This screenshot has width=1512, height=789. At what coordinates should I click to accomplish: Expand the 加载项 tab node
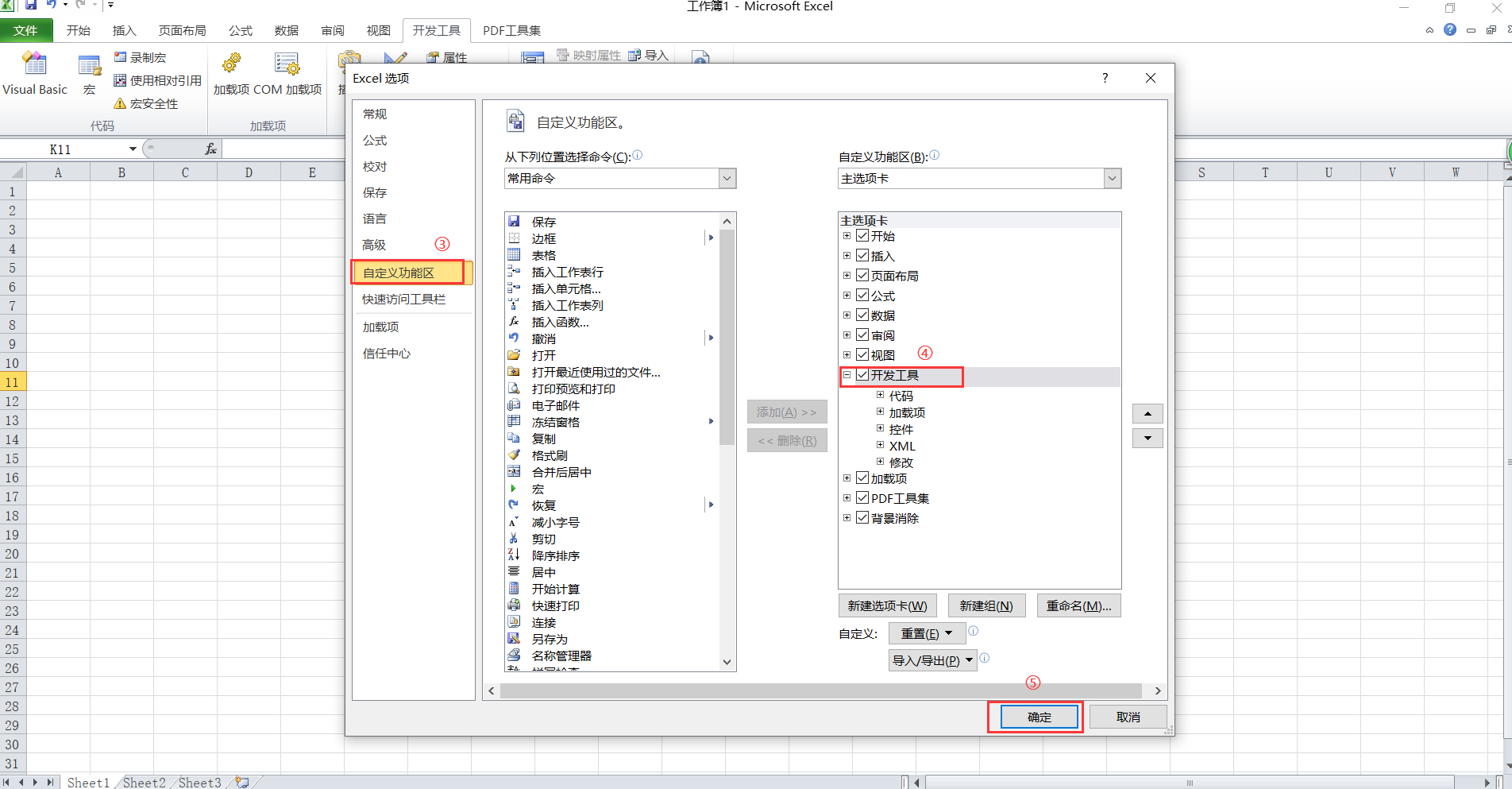[x=847, y=478]
